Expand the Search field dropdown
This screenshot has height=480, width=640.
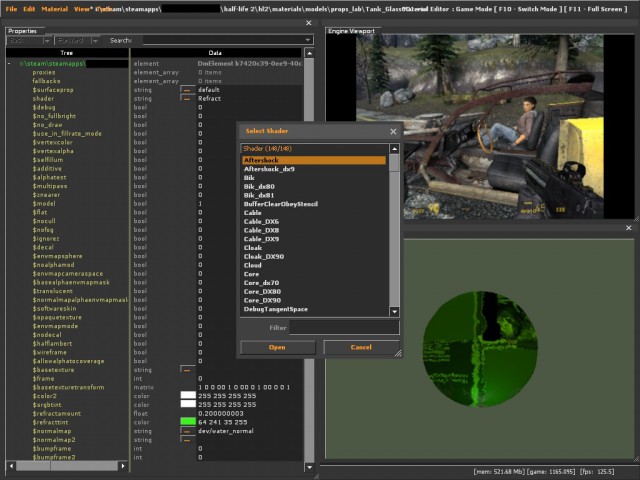coord(308,40)
